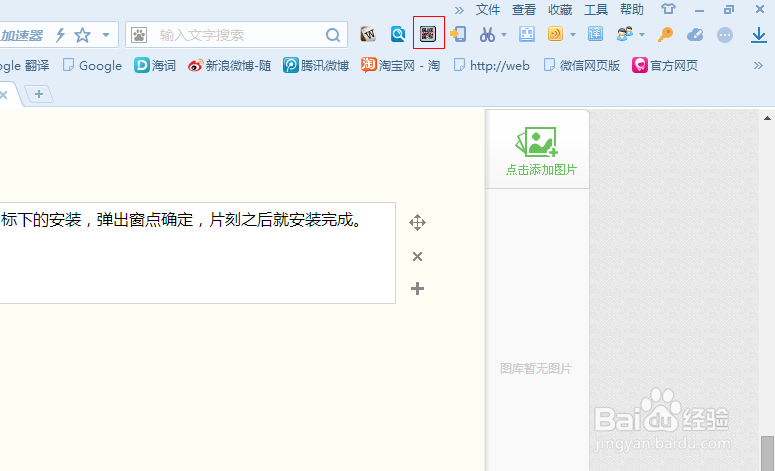Open the Google 翻译 bookmark

[x=25, y=65]
